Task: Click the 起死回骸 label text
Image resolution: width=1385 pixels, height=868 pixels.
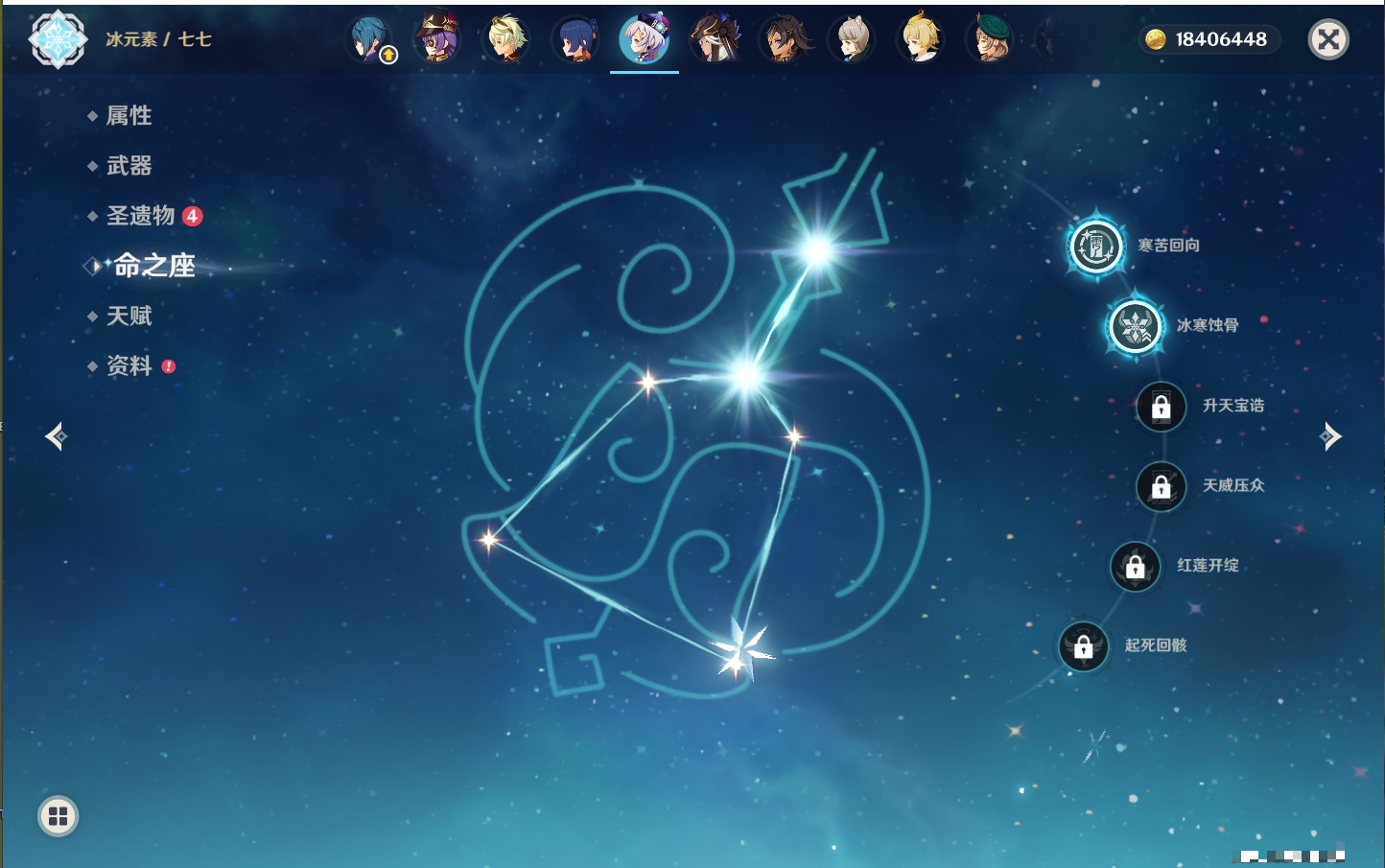Action: point(1156,645)
